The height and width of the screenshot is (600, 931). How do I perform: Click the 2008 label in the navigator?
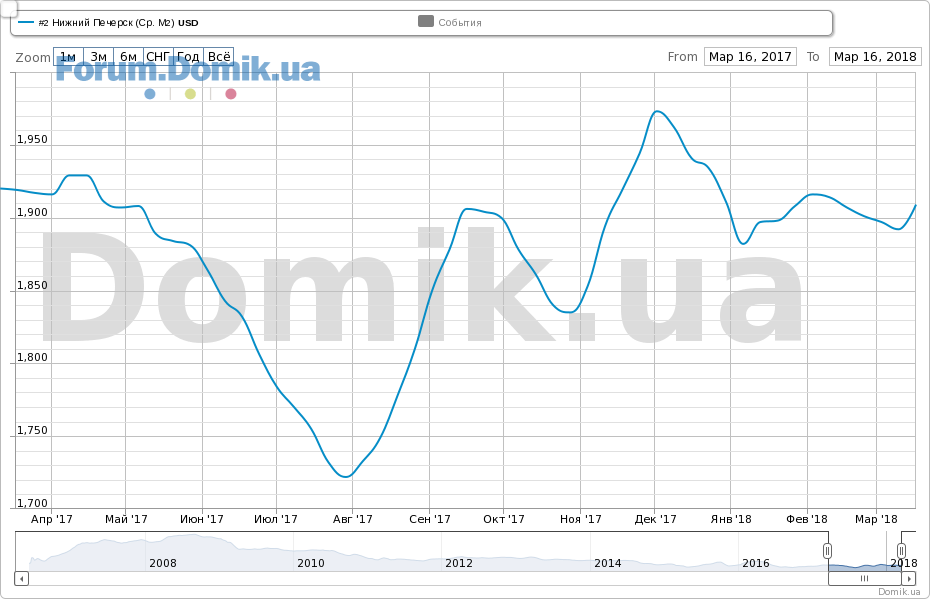[163, 563]
